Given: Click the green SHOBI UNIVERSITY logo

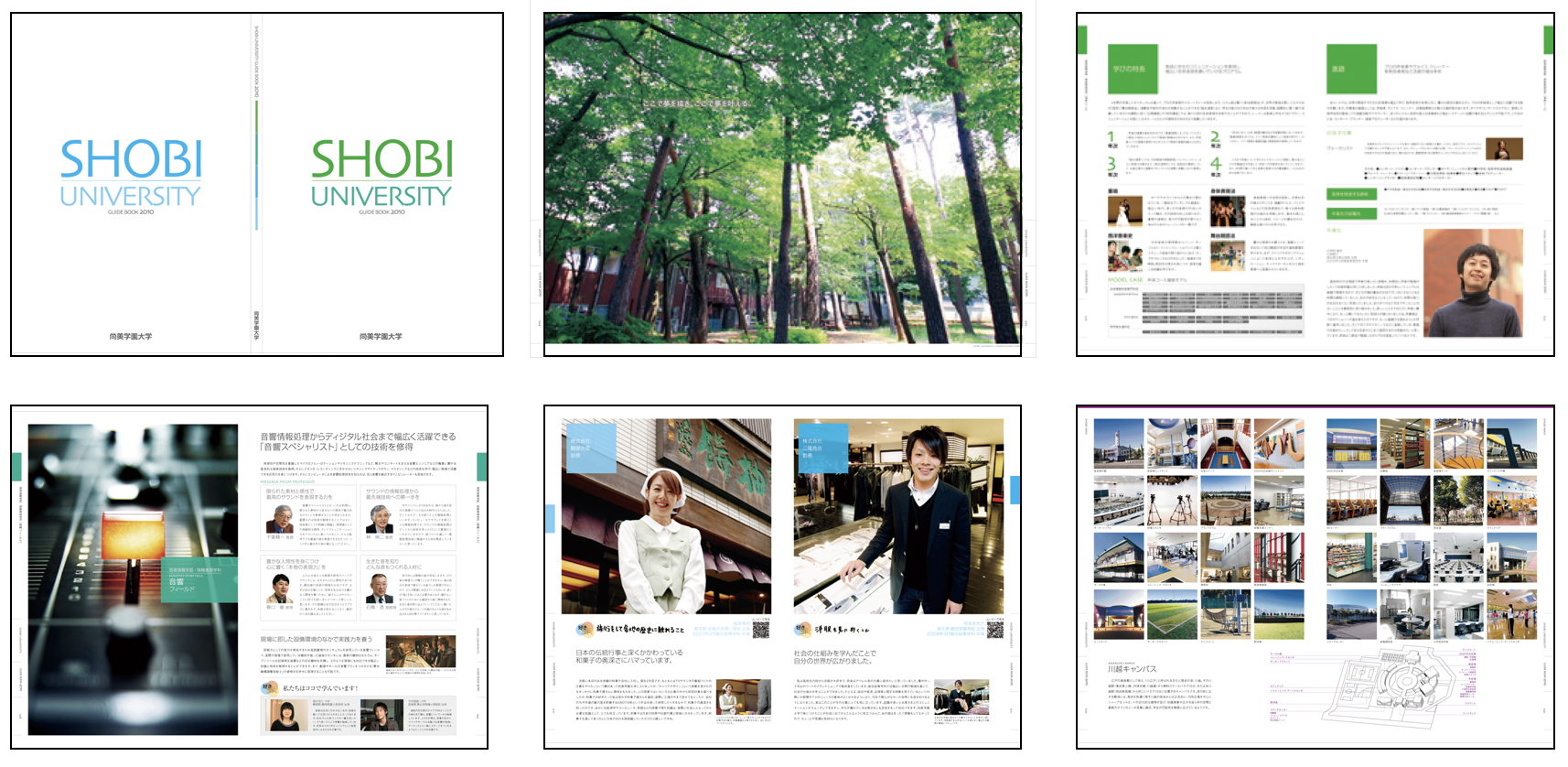Looking at the screenshot, I should click(x=381, y=172).
